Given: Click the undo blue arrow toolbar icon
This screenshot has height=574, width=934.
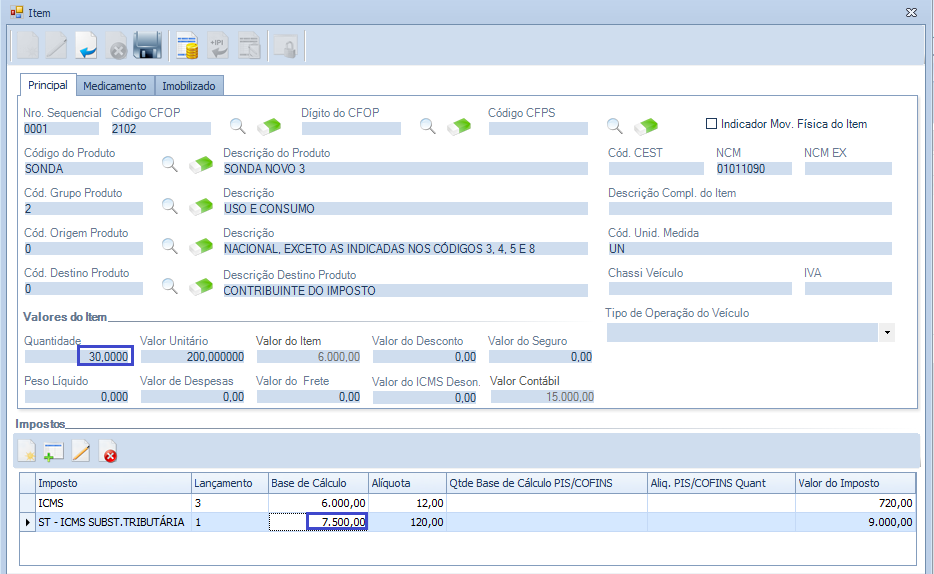Looking at the screenshot, I should pos(87,46).
